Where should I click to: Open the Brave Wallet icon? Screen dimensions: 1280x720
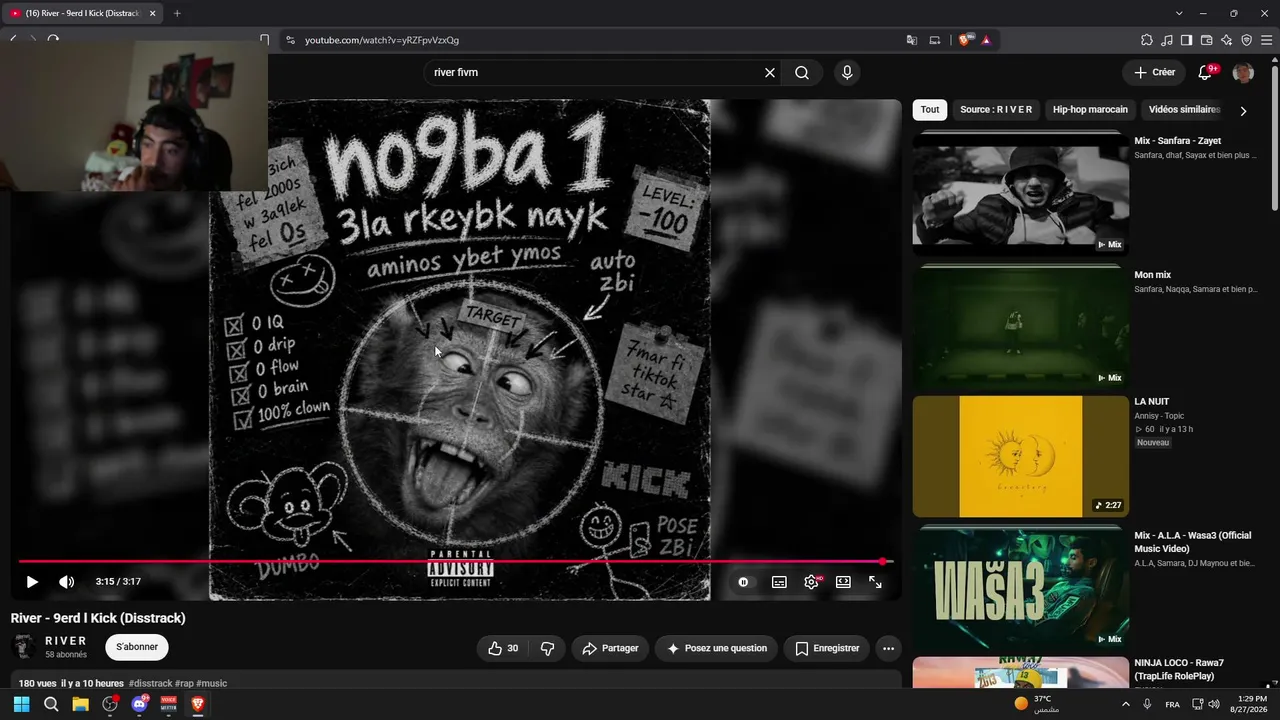tap(1206, 40)
